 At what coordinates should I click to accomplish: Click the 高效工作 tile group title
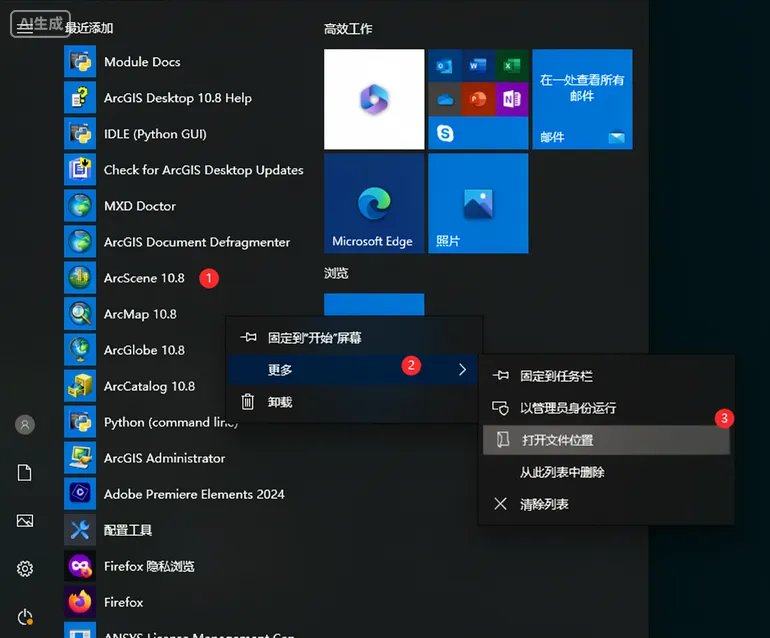pos(348,29)
